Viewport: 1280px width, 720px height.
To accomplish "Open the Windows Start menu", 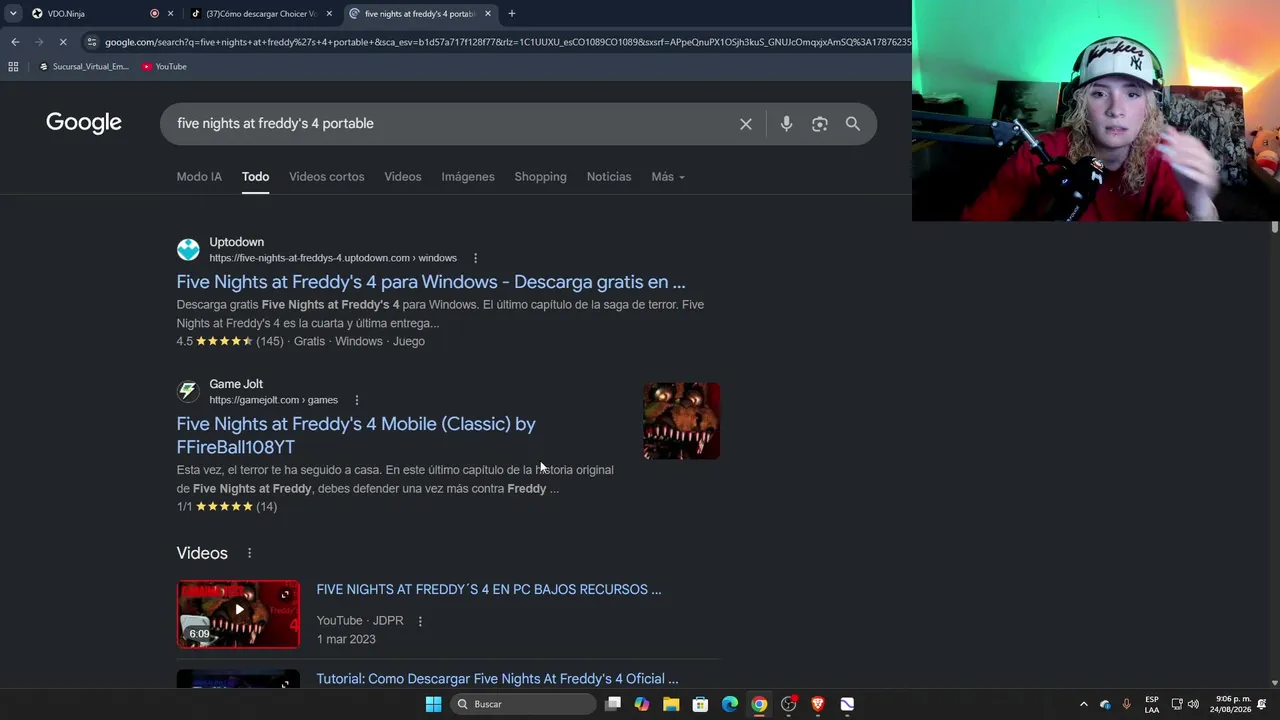I will (x=433, y=704).
